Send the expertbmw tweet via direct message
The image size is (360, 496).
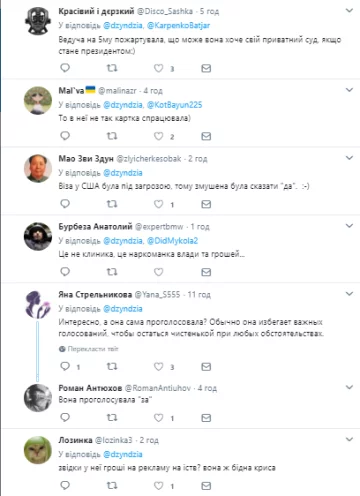[x=206, y=272]
